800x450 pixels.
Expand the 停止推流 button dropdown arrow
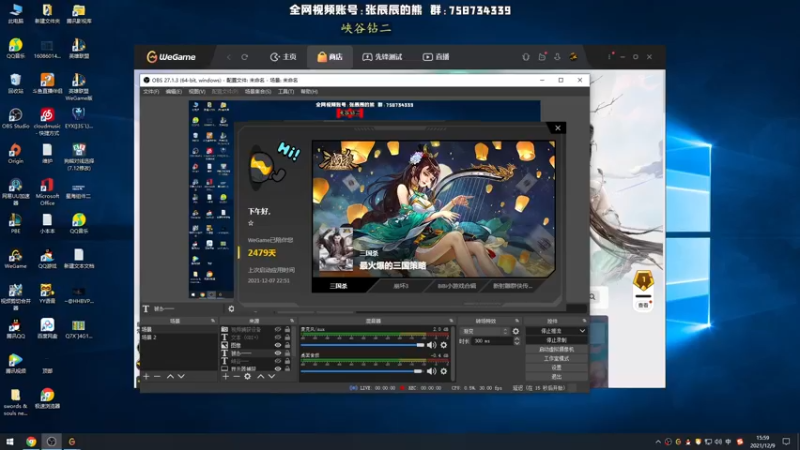582,331
